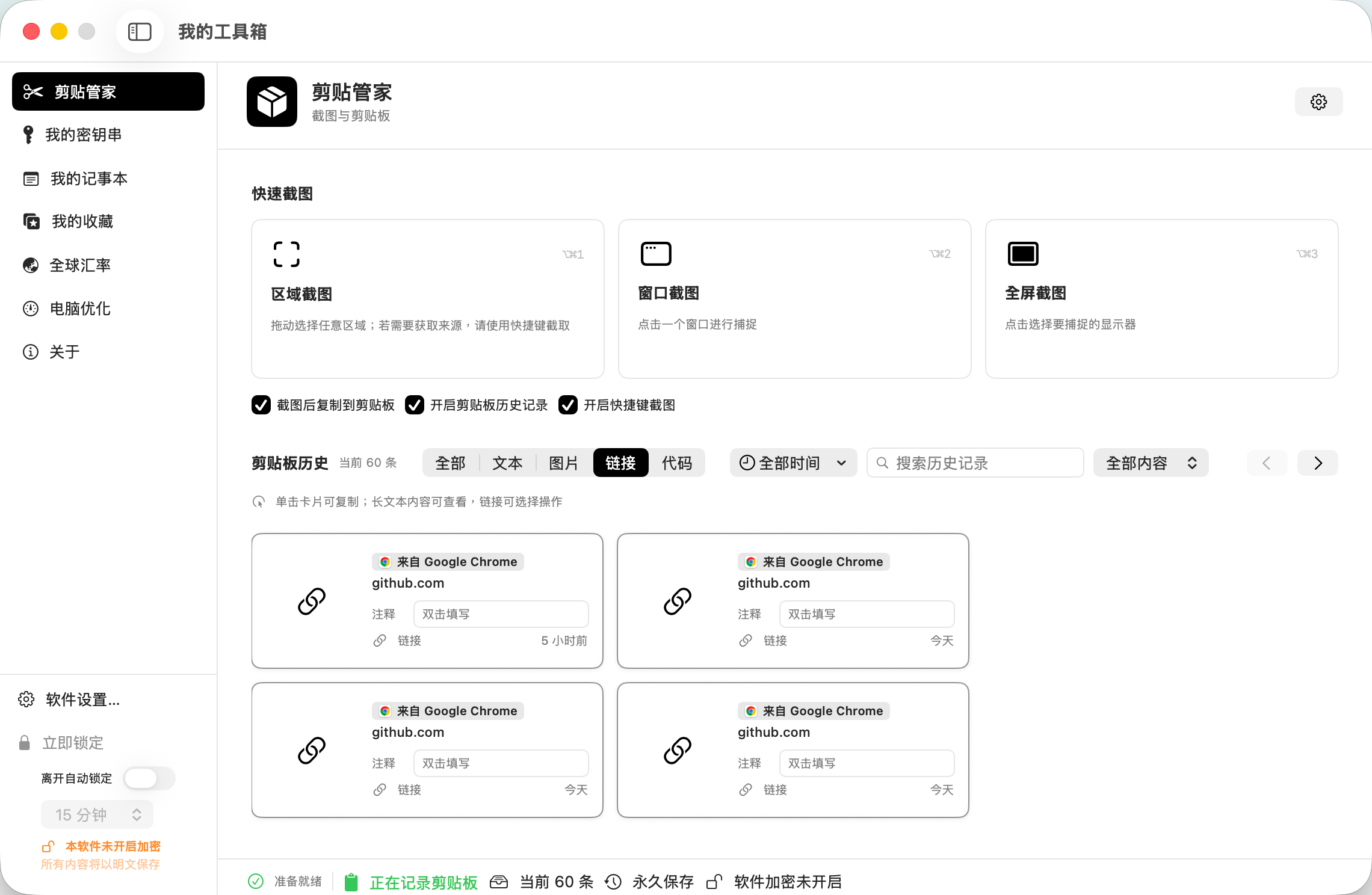Viewport: 1372px width, 895px height.
Task: Click 本软件未开启加密 warning text
Action: 113,846
